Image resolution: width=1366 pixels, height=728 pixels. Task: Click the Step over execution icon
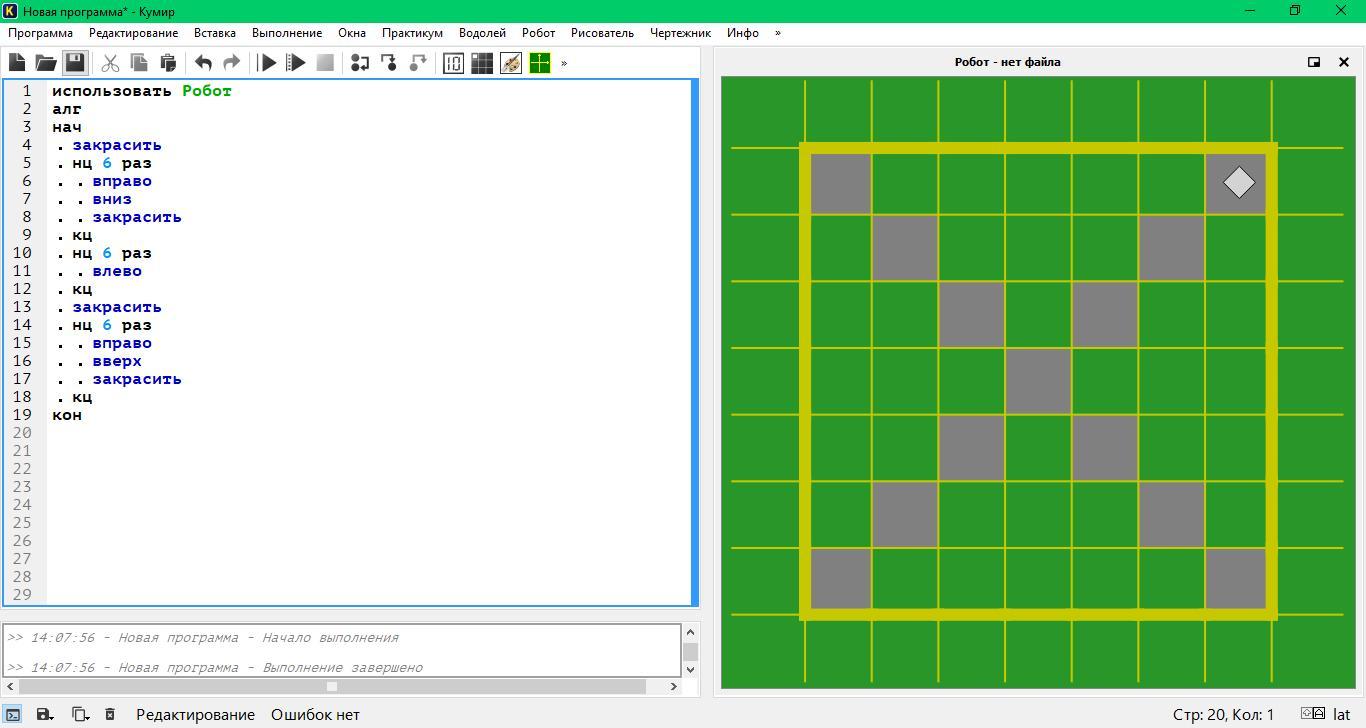[x=360, y=63]
